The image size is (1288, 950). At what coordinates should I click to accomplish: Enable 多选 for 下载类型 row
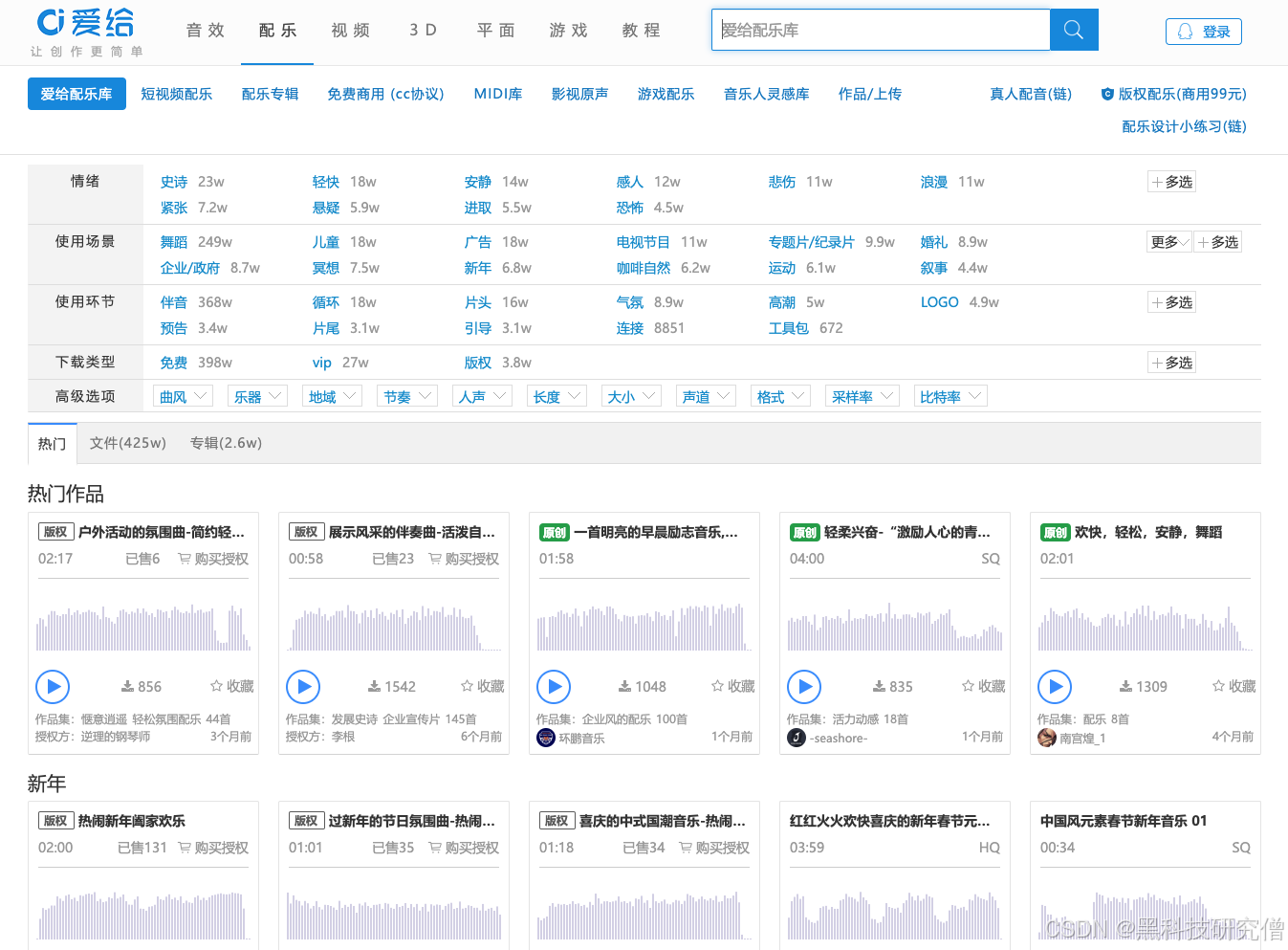[1172, 363]
